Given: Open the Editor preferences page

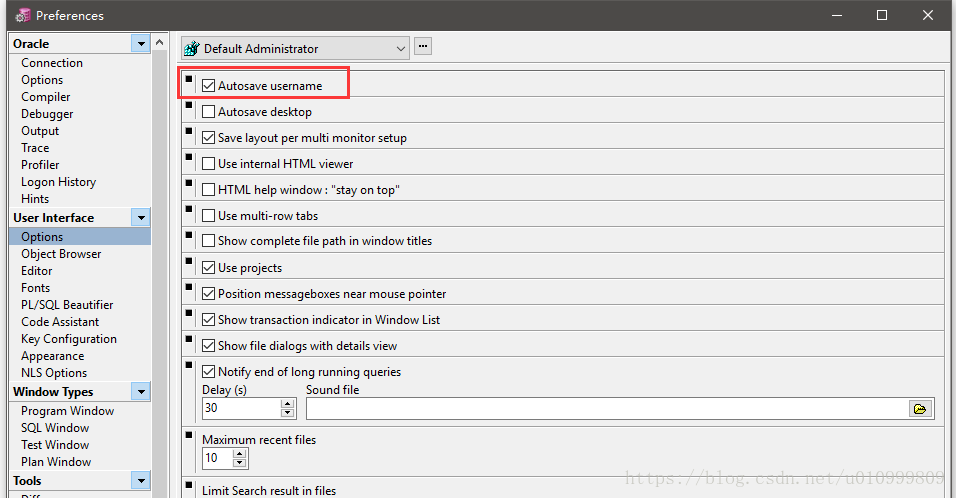Looking at the screenshot, I should [x=37, y=271].
